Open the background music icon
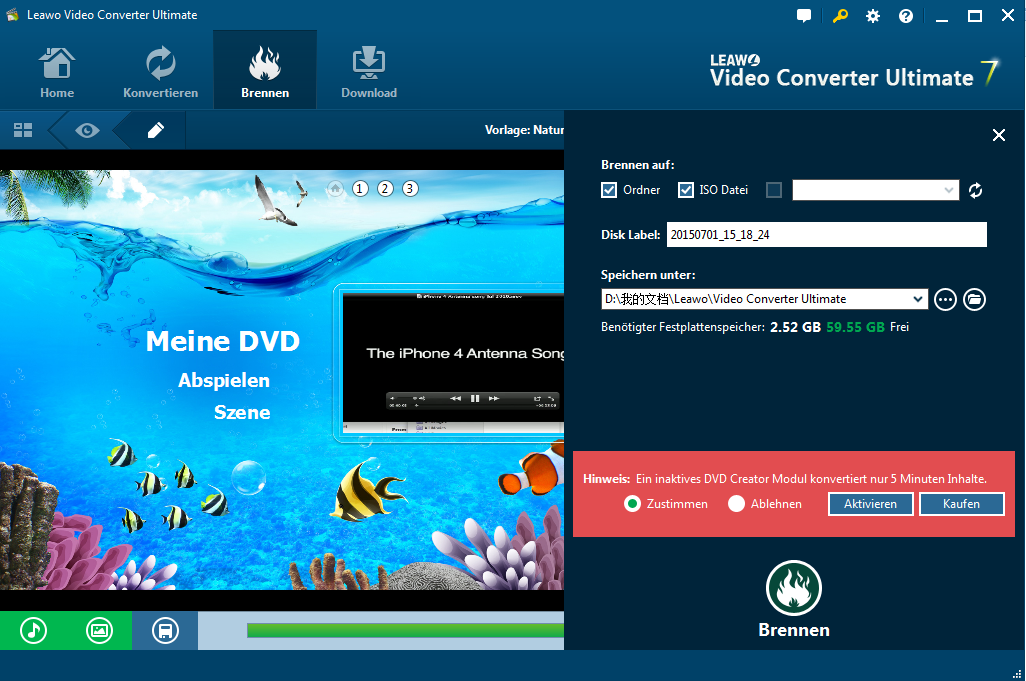The image size is (1026, 681). [33, 630]
